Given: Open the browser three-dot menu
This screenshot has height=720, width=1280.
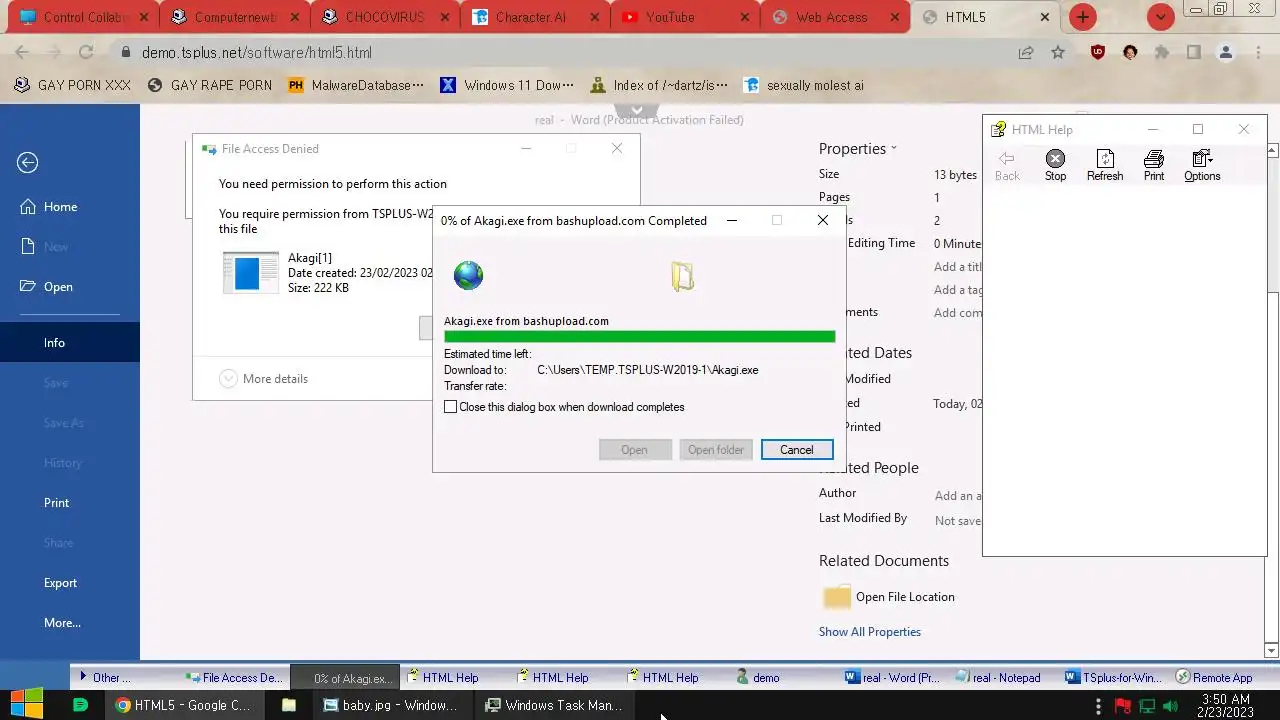Looking at the screenshot, I should 1257,53.
